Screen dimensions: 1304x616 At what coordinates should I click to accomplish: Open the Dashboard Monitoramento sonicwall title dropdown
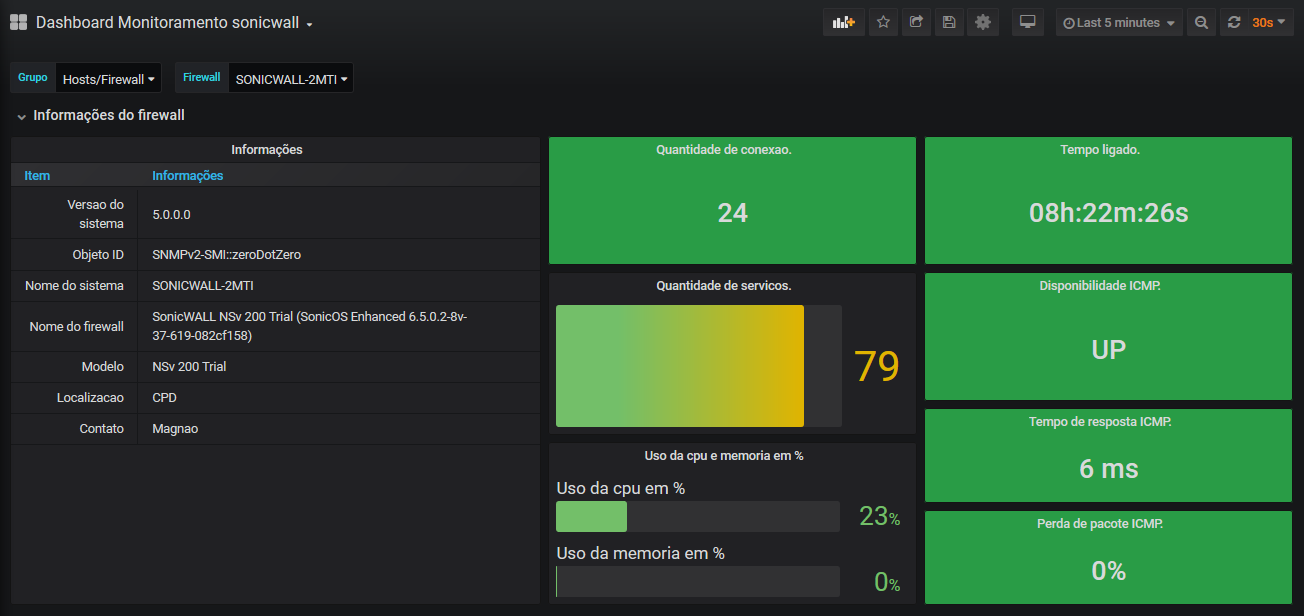coord(175,22)
